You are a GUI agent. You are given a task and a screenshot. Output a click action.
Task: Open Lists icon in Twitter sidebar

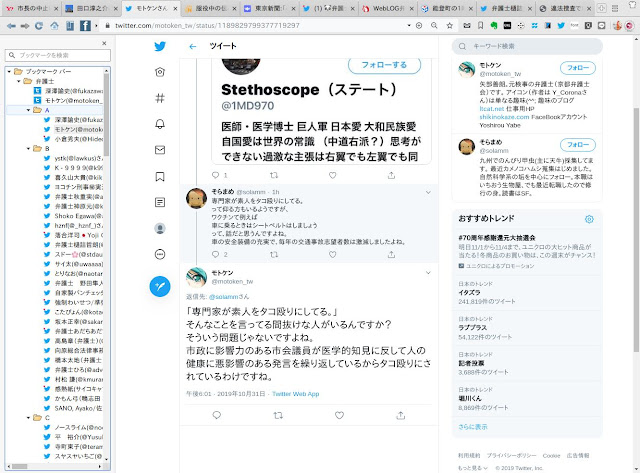click(160, 202)
